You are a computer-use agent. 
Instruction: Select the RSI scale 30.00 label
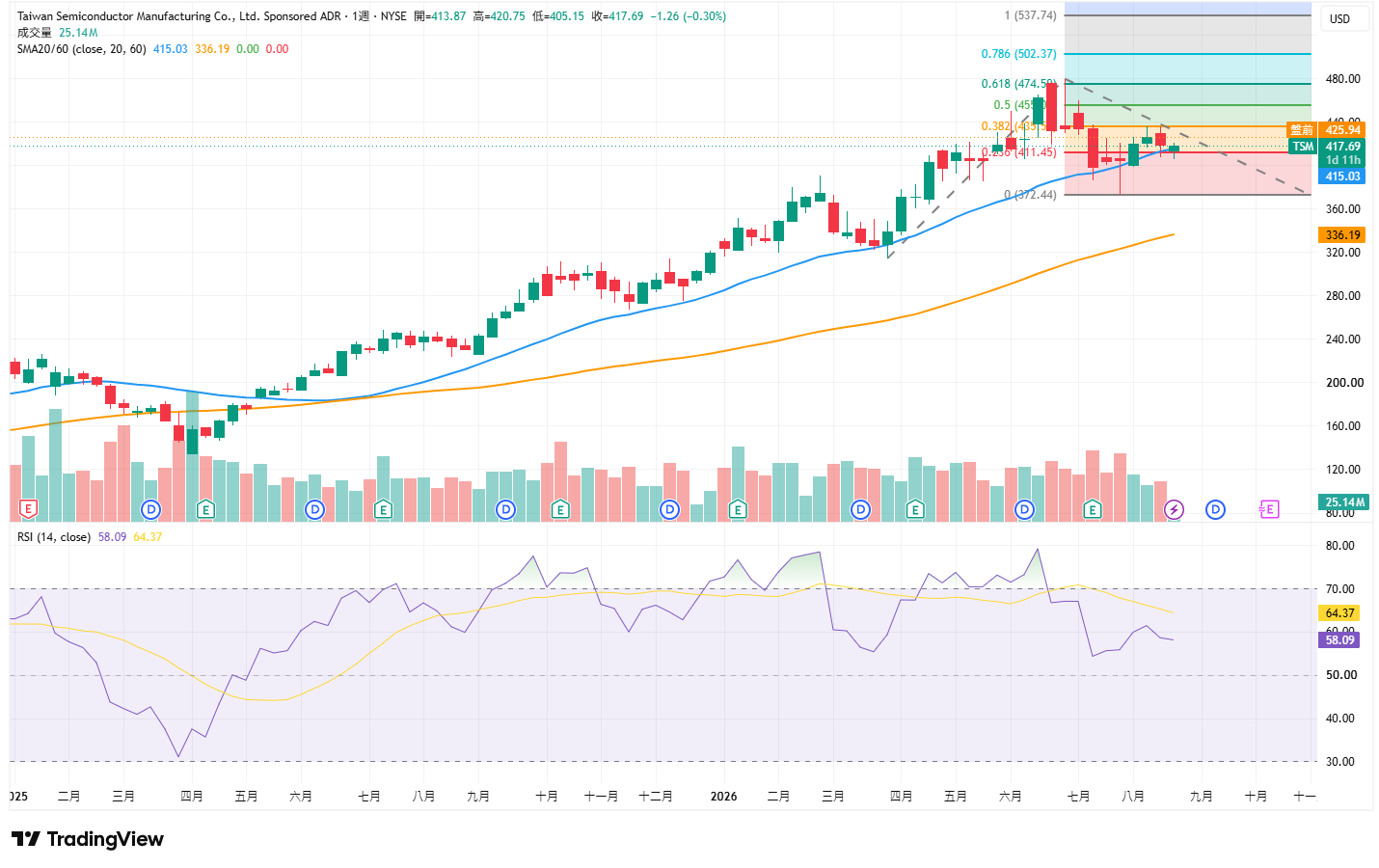[1340, 762]
